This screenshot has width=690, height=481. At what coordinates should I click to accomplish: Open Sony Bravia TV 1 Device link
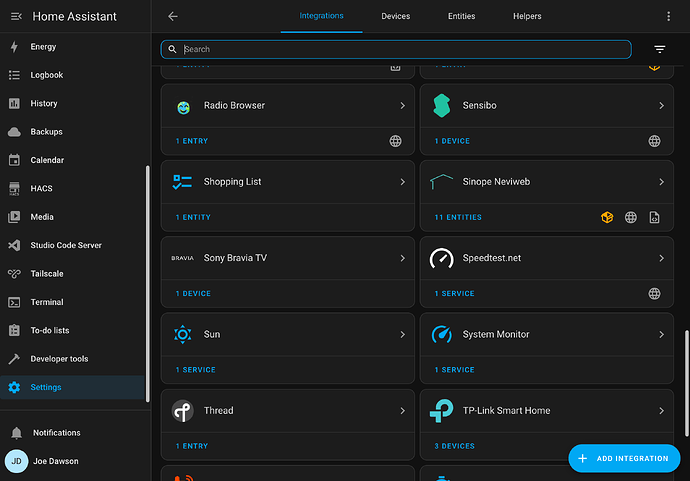point(193,294)
